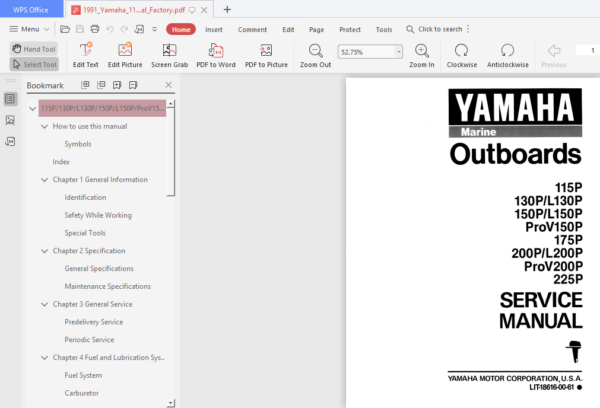Viewport: 600px width, 408px height.
Task: Go to Maintenance Specifications bookmark
Action: [108, 286]
